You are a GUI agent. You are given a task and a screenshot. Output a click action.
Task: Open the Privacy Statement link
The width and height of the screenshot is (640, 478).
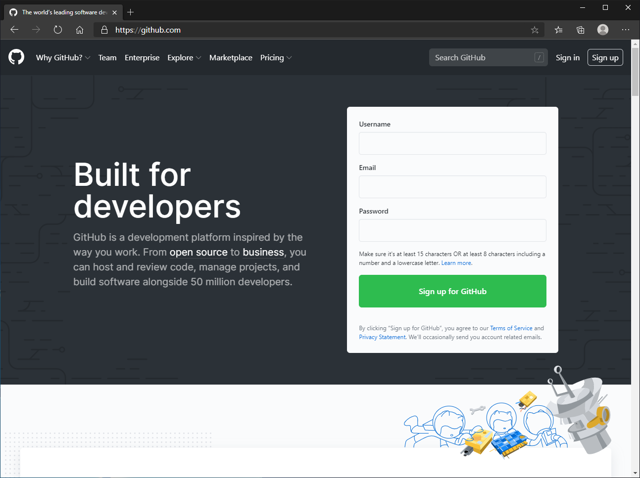tap(382, 337)
